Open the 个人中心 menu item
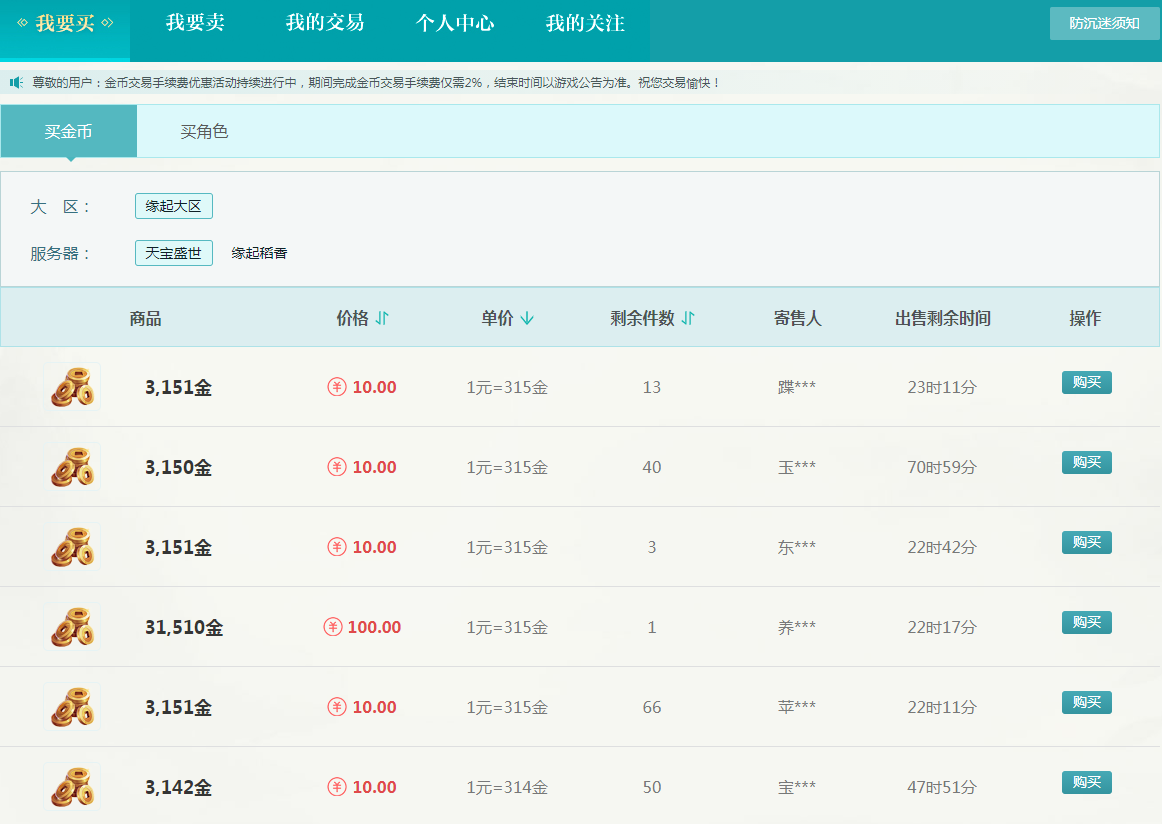The image size is (1162, 824). (456, 24)
